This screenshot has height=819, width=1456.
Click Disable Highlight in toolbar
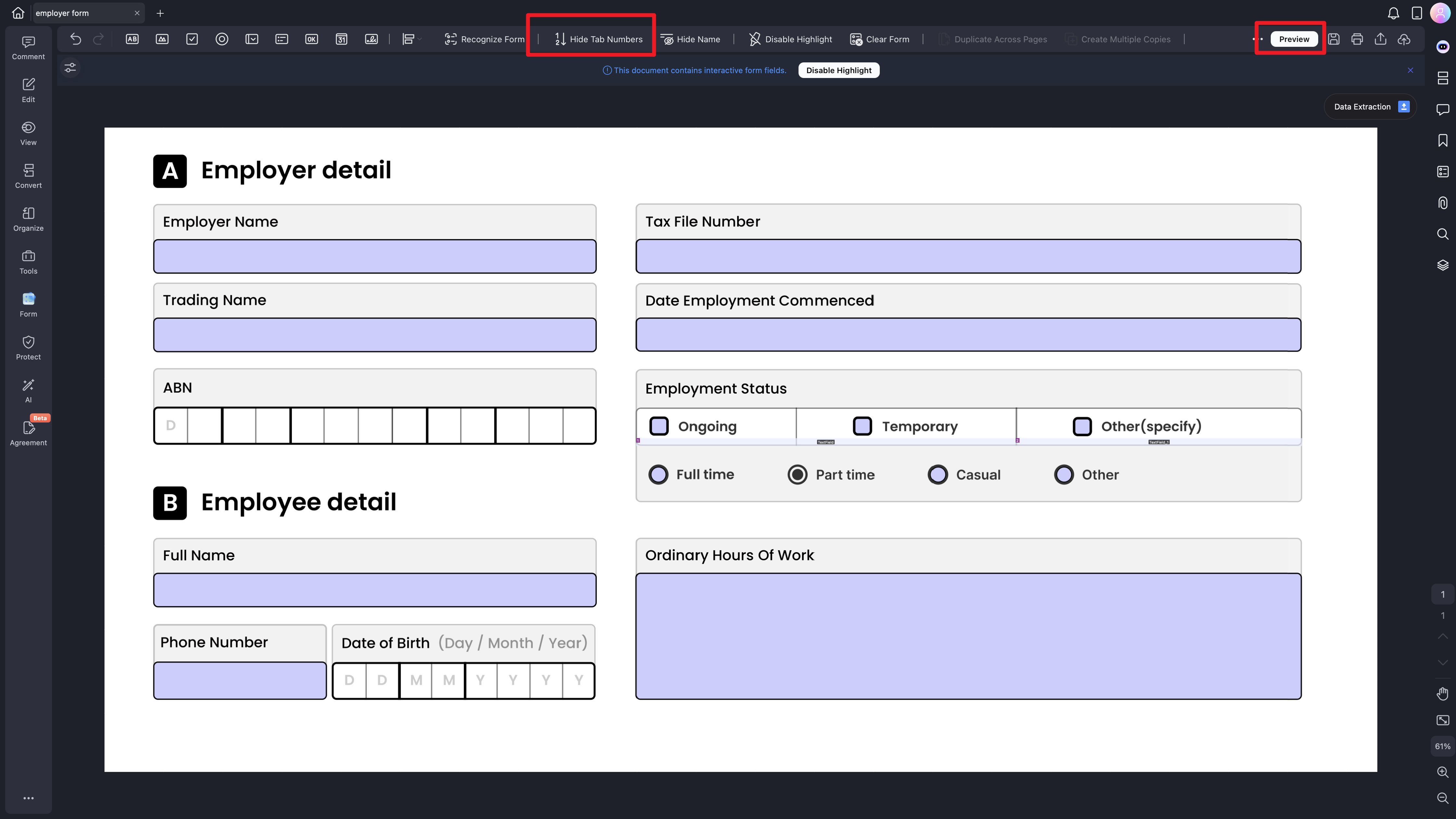tap(790, 39)
